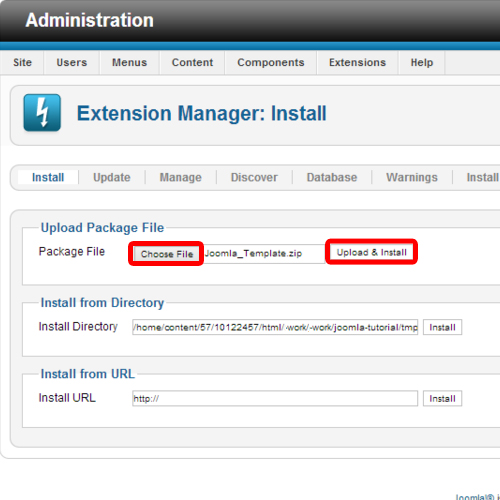Switch to the Manage tab
500x500 pixels.
click(x=181, y=177)
